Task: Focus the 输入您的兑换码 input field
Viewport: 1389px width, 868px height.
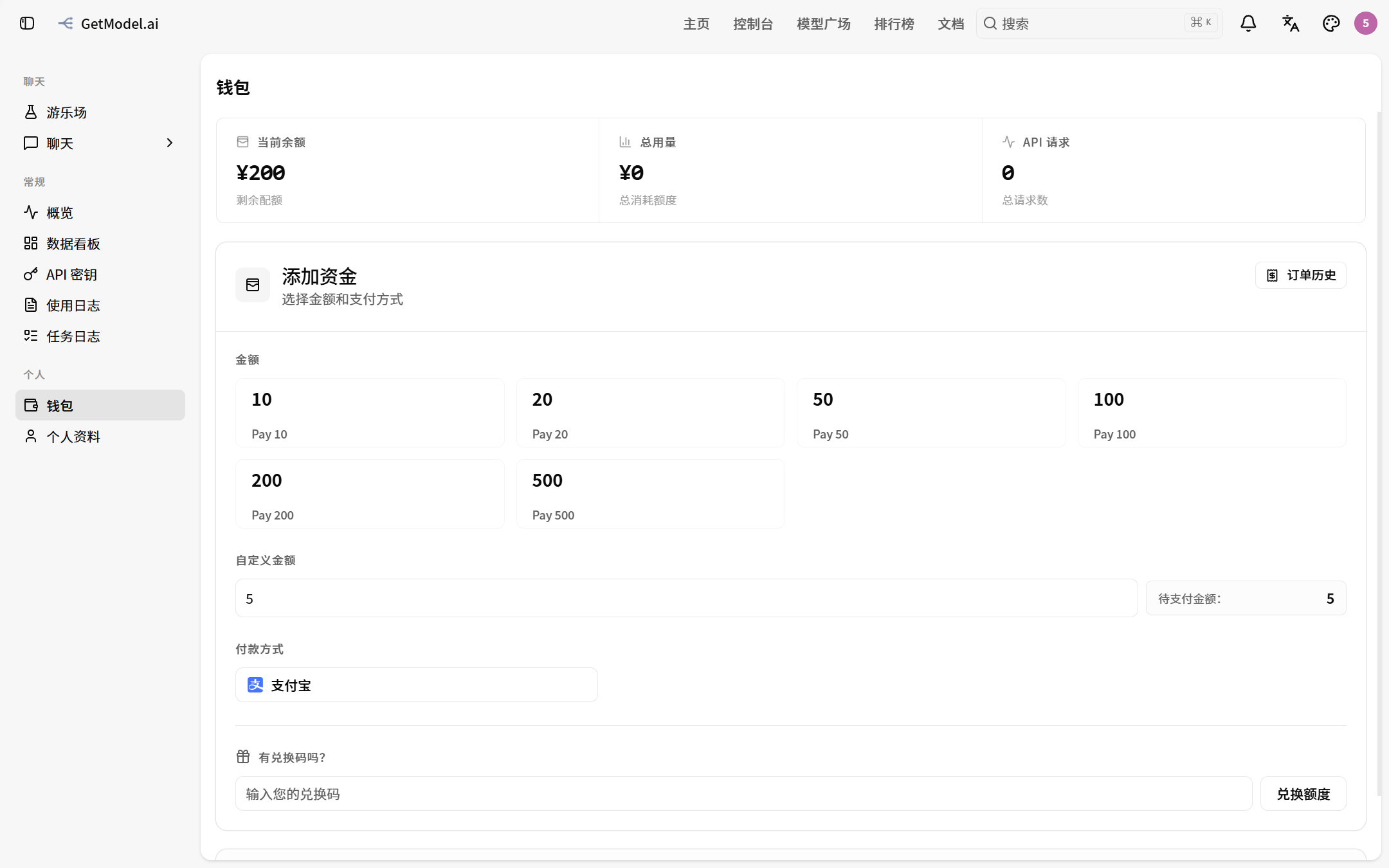Action: click(743, 793)
